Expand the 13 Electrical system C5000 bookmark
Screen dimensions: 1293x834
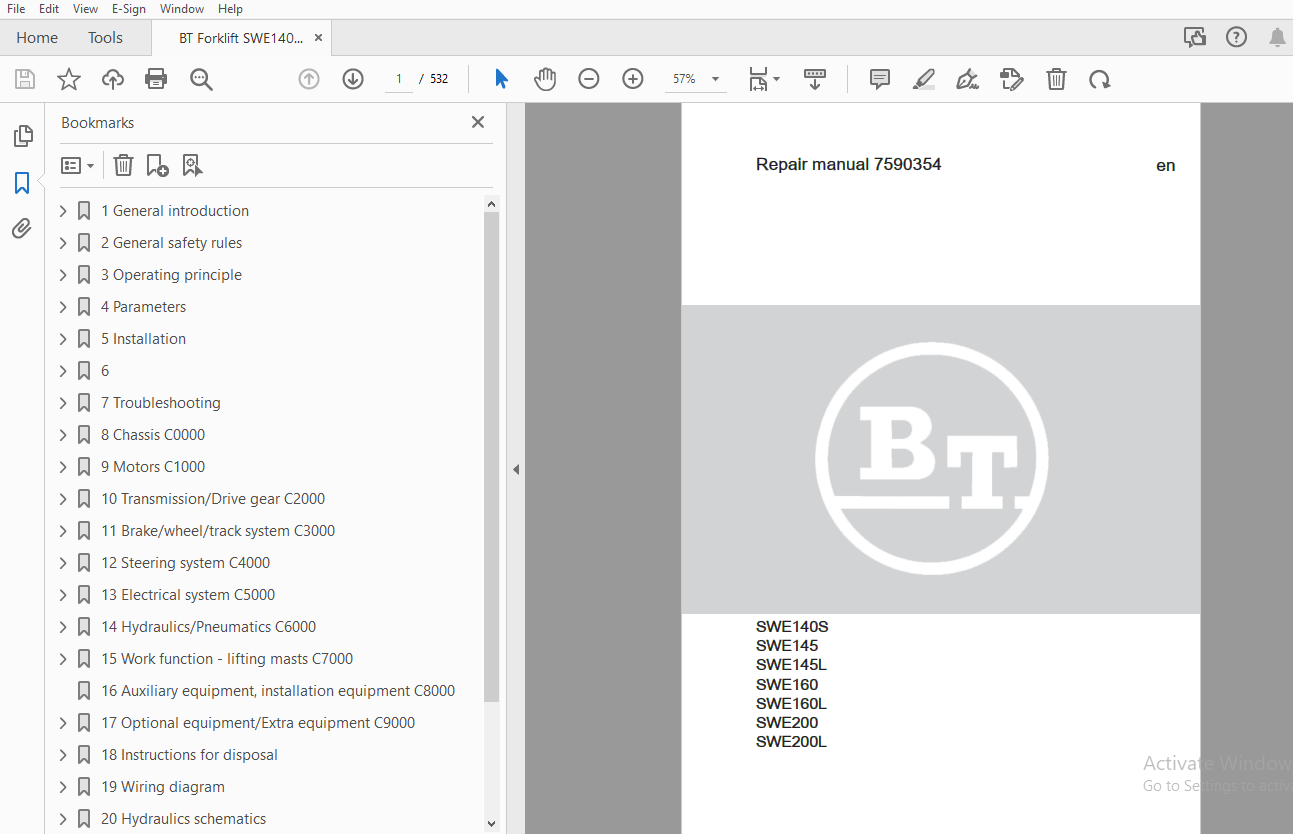point(63,595)
